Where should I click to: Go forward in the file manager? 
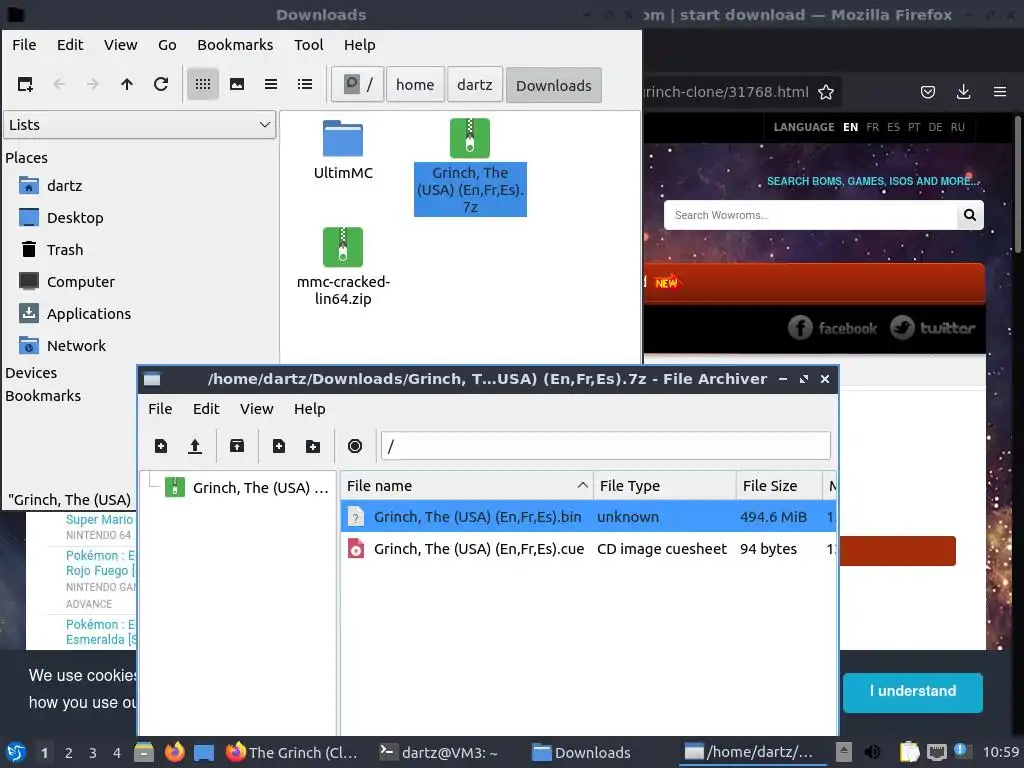point(93,84)
